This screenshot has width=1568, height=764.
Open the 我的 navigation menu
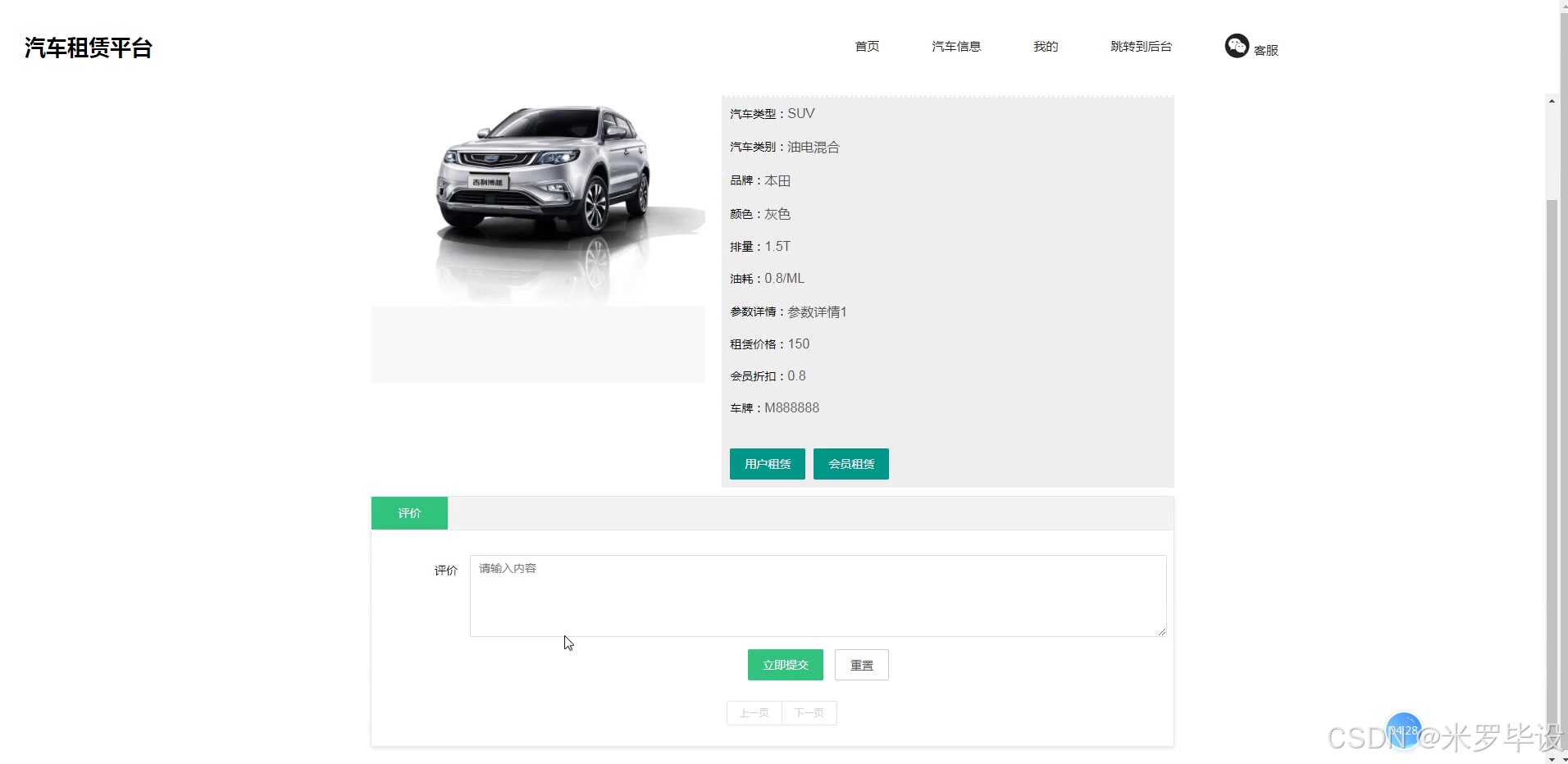(x=1046, y=47)
